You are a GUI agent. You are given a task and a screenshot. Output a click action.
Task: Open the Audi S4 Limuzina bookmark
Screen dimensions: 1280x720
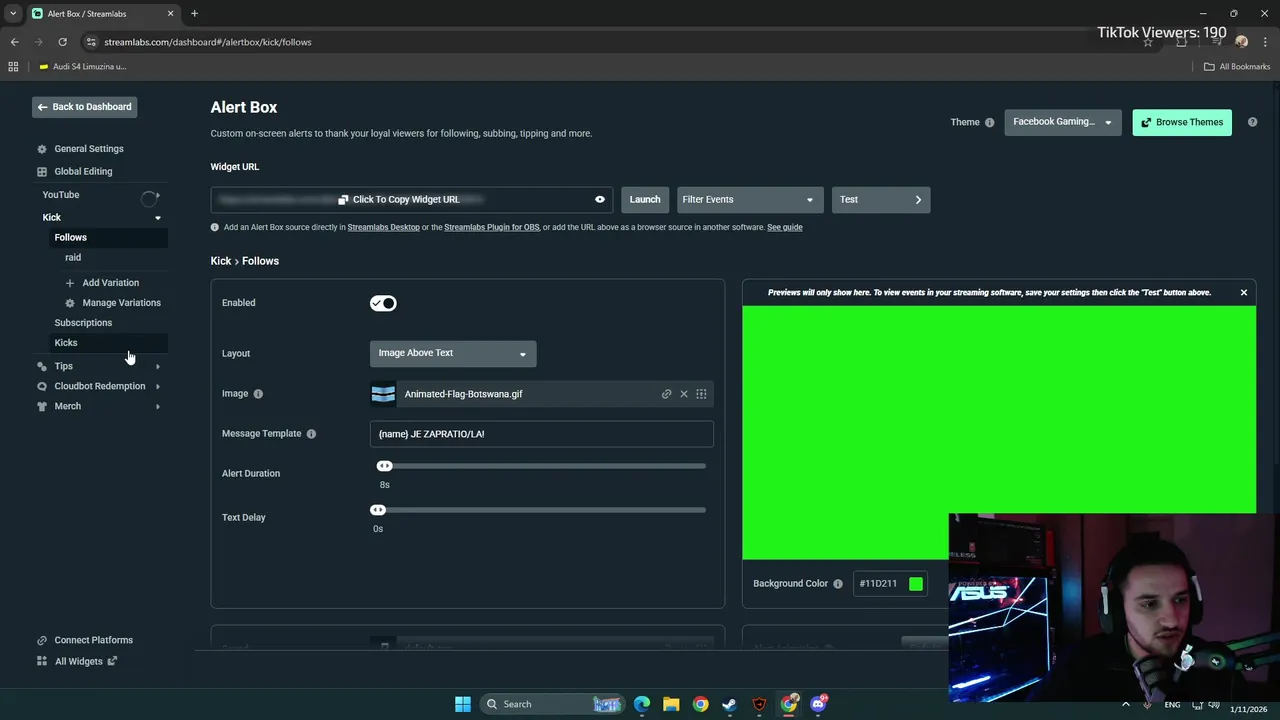(83, 67)
